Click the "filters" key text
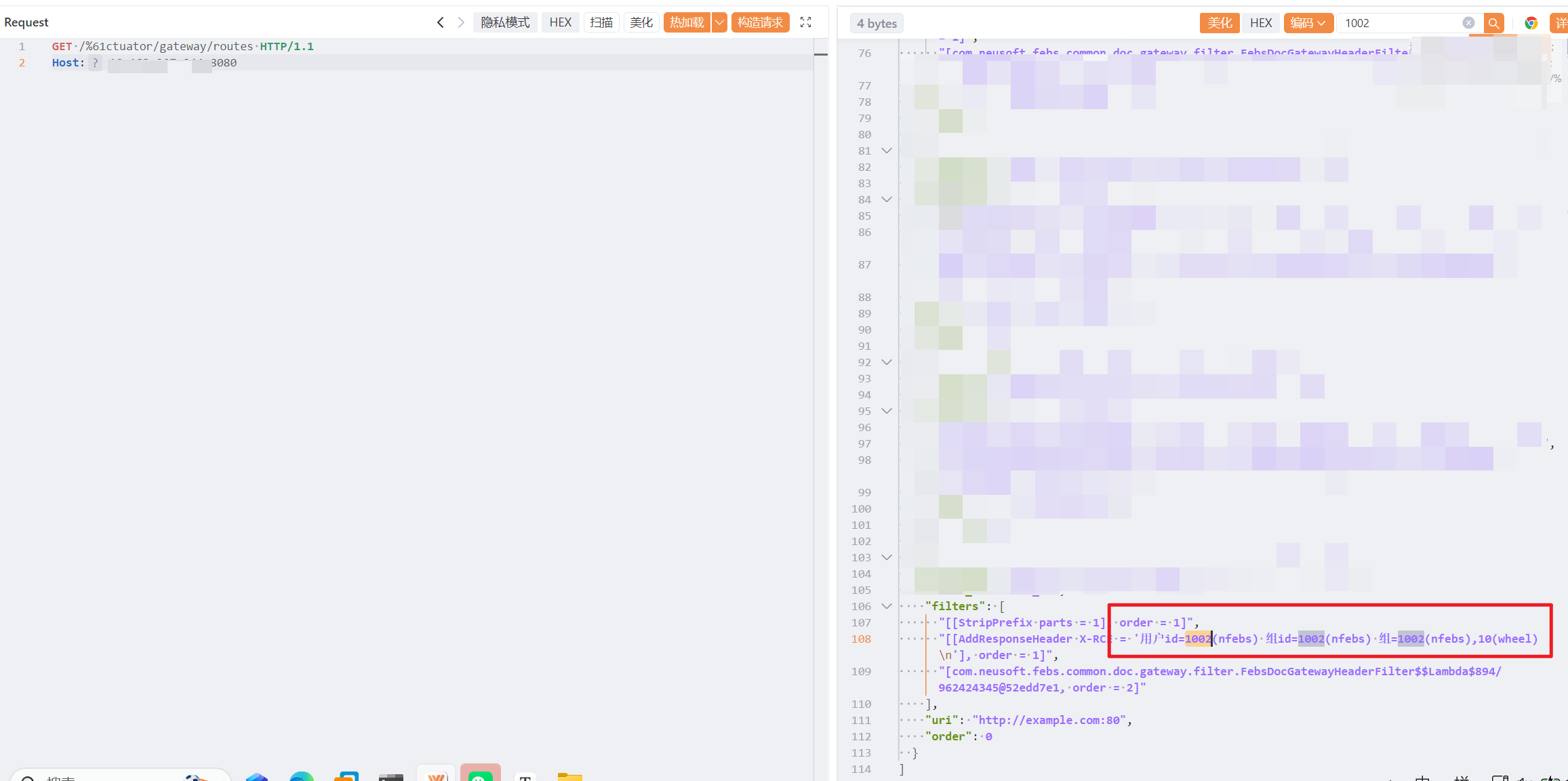The width and height of the screenshot is (1568, 781). point(955,606)
